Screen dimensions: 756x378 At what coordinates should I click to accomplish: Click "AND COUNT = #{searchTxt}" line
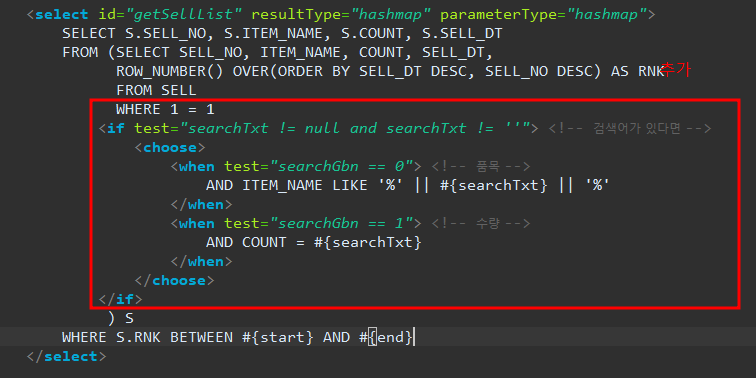(314, 243)
